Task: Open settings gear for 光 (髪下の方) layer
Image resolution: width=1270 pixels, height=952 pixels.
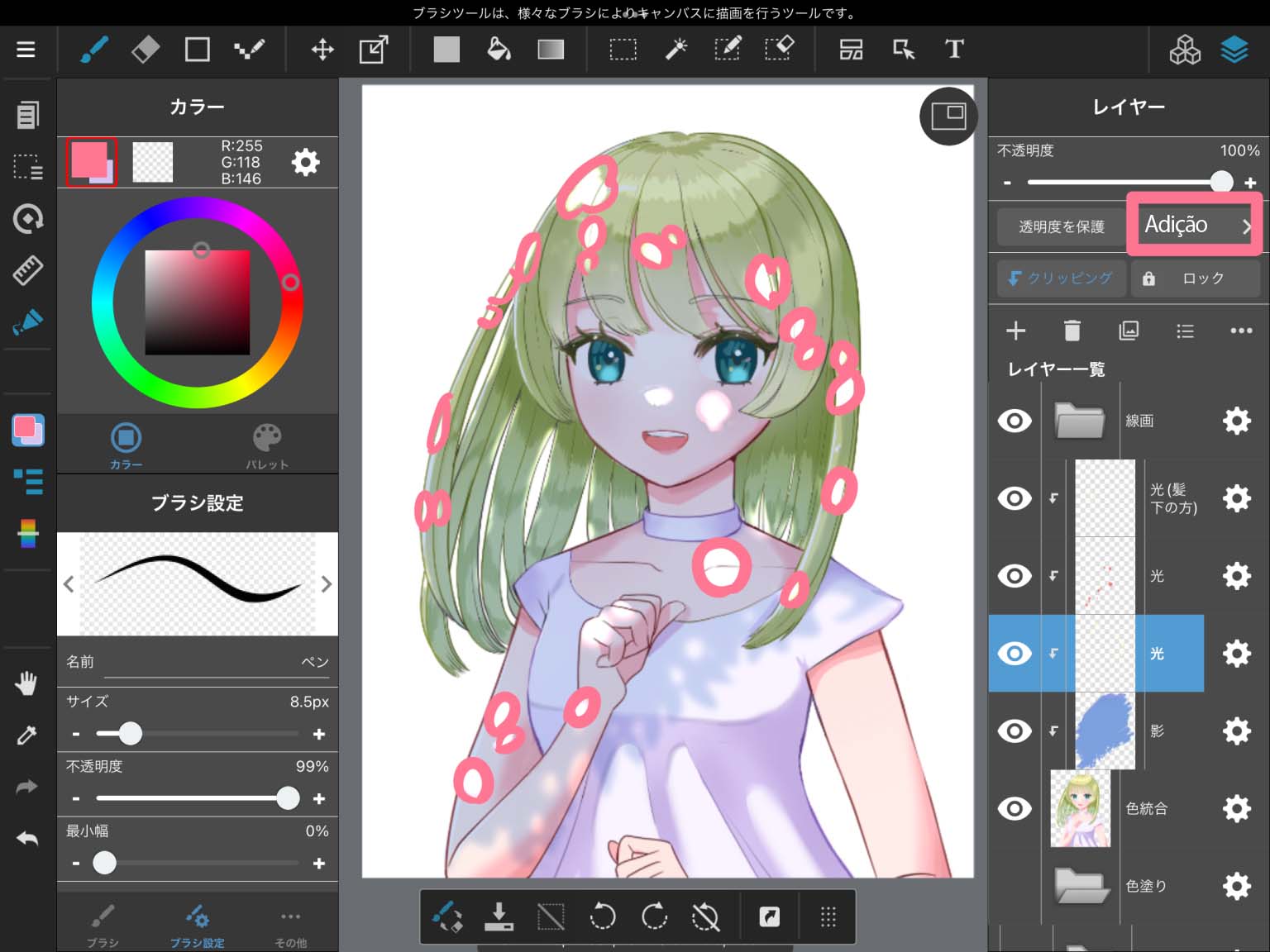Action: coord(1237,498)
